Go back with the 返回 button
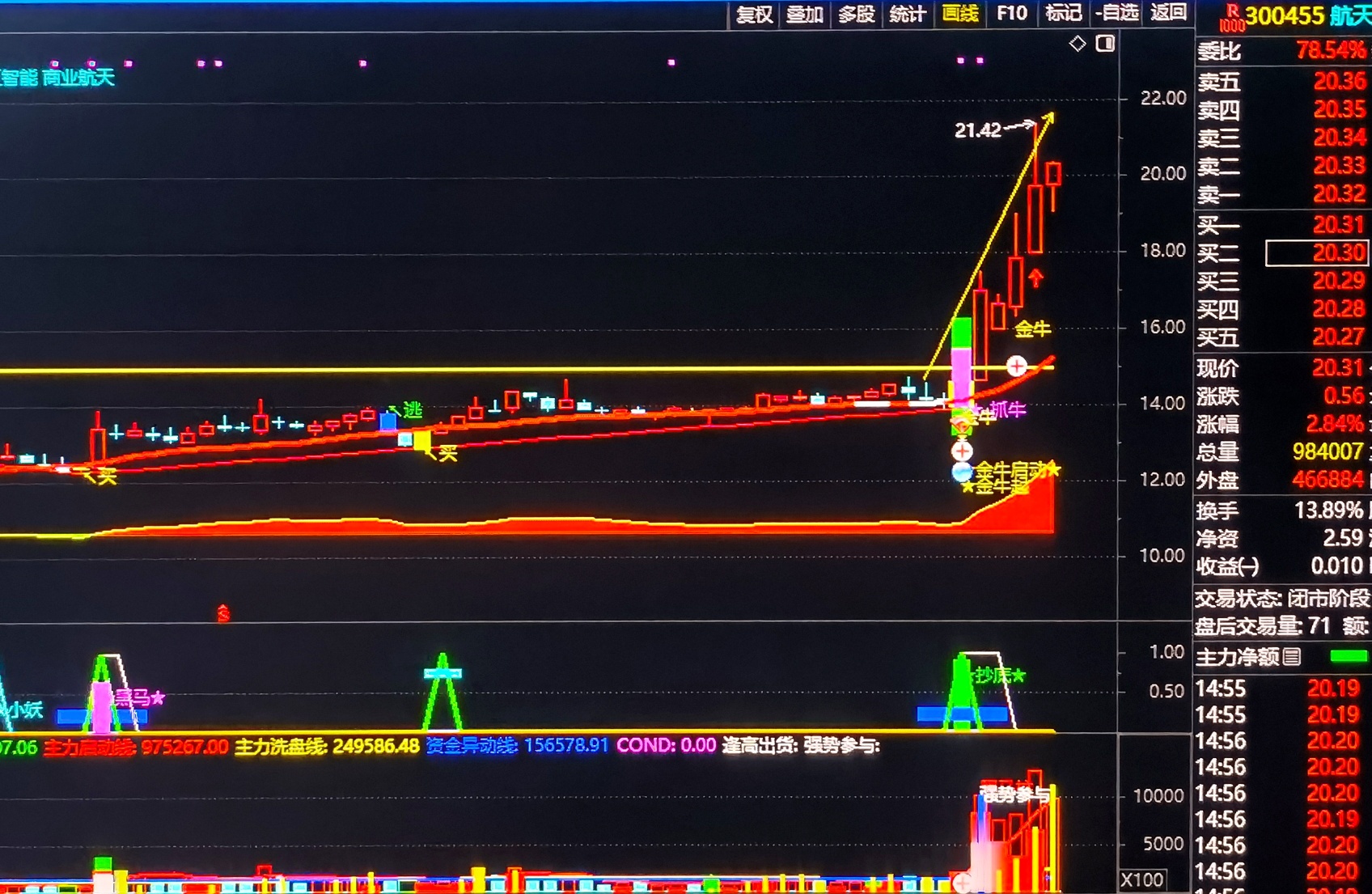The image size is (1372, 894). pos(1168,12)
